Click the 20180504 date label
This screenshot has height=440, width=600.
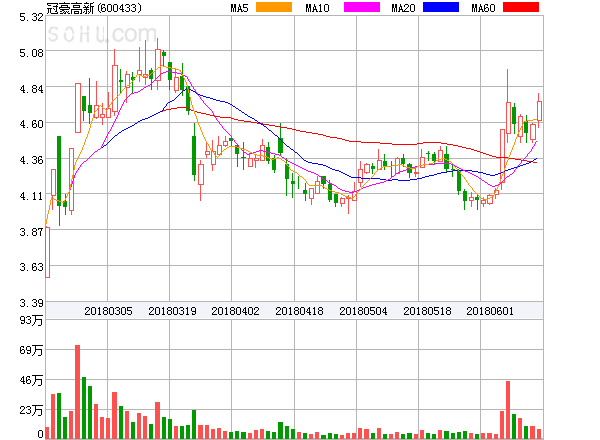click(363, 311)
